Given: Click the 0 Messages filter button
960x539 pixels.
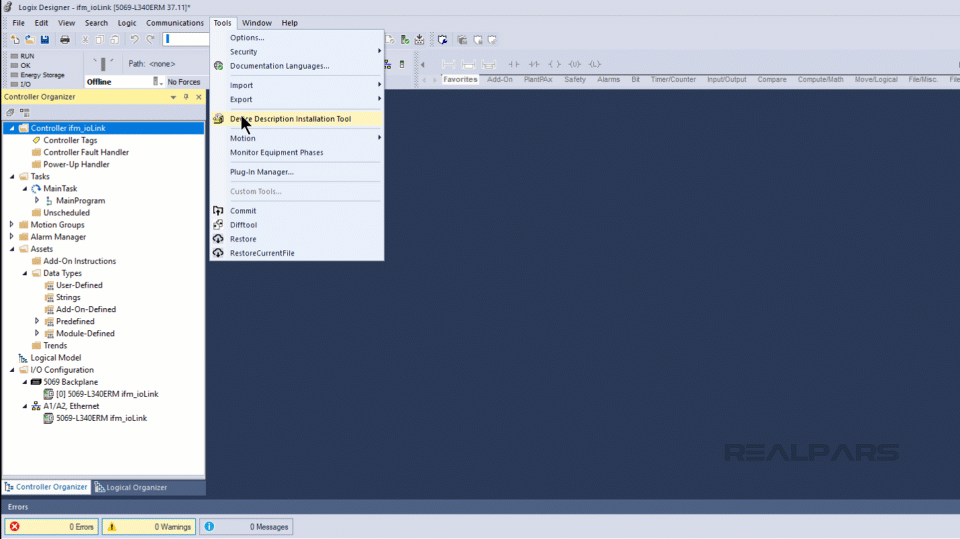Looking at the screenshot, I should point(246,527).
